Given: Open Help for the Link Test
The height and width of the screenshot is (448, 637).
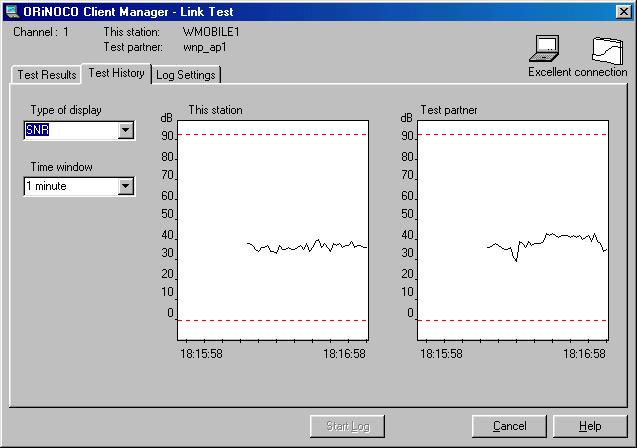Looking at the screenshot, I should coord(590,426).
